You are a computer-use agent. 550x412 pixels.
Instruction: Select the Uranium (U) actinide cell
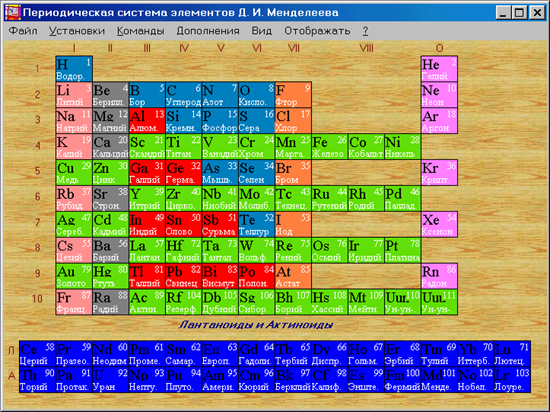tap(110, 380)
